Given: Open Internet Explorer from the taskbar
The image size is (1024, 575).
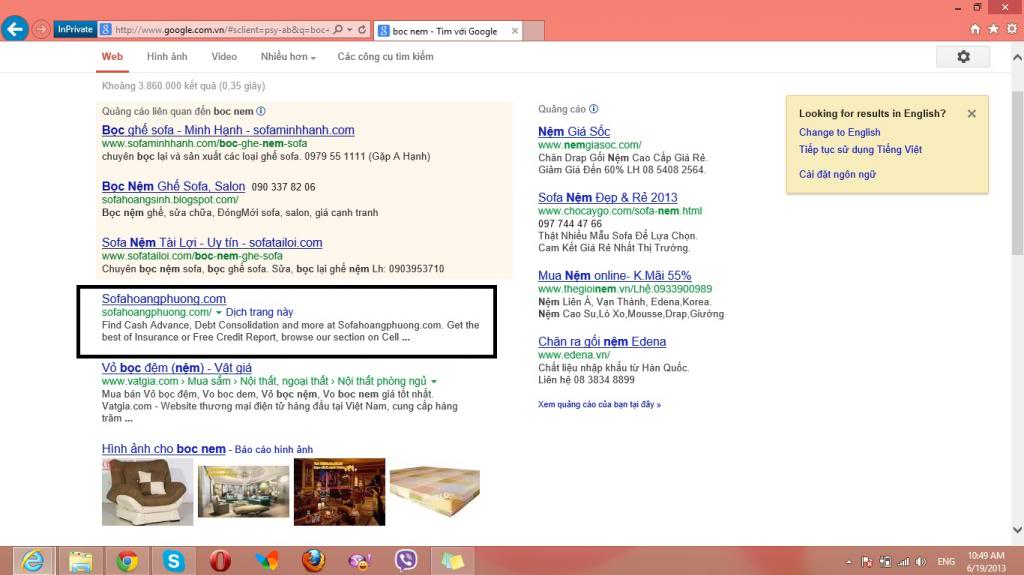Looking at the screenshot, I should click(x=33, y=561).
